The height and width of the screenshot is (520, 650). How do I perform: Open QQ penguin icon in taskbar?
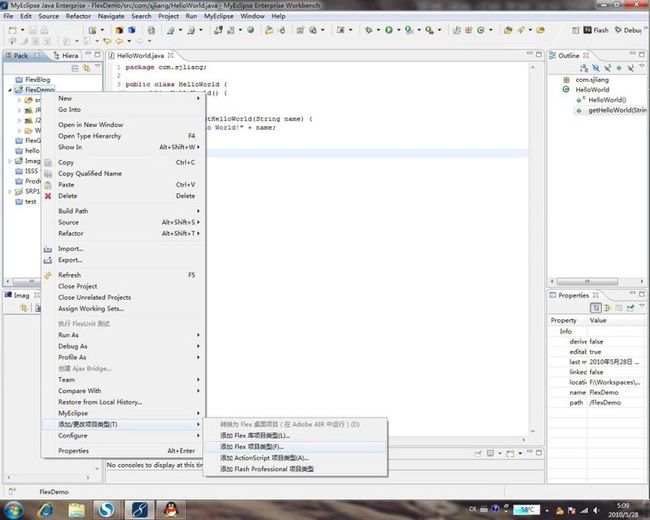click(171, 510)
